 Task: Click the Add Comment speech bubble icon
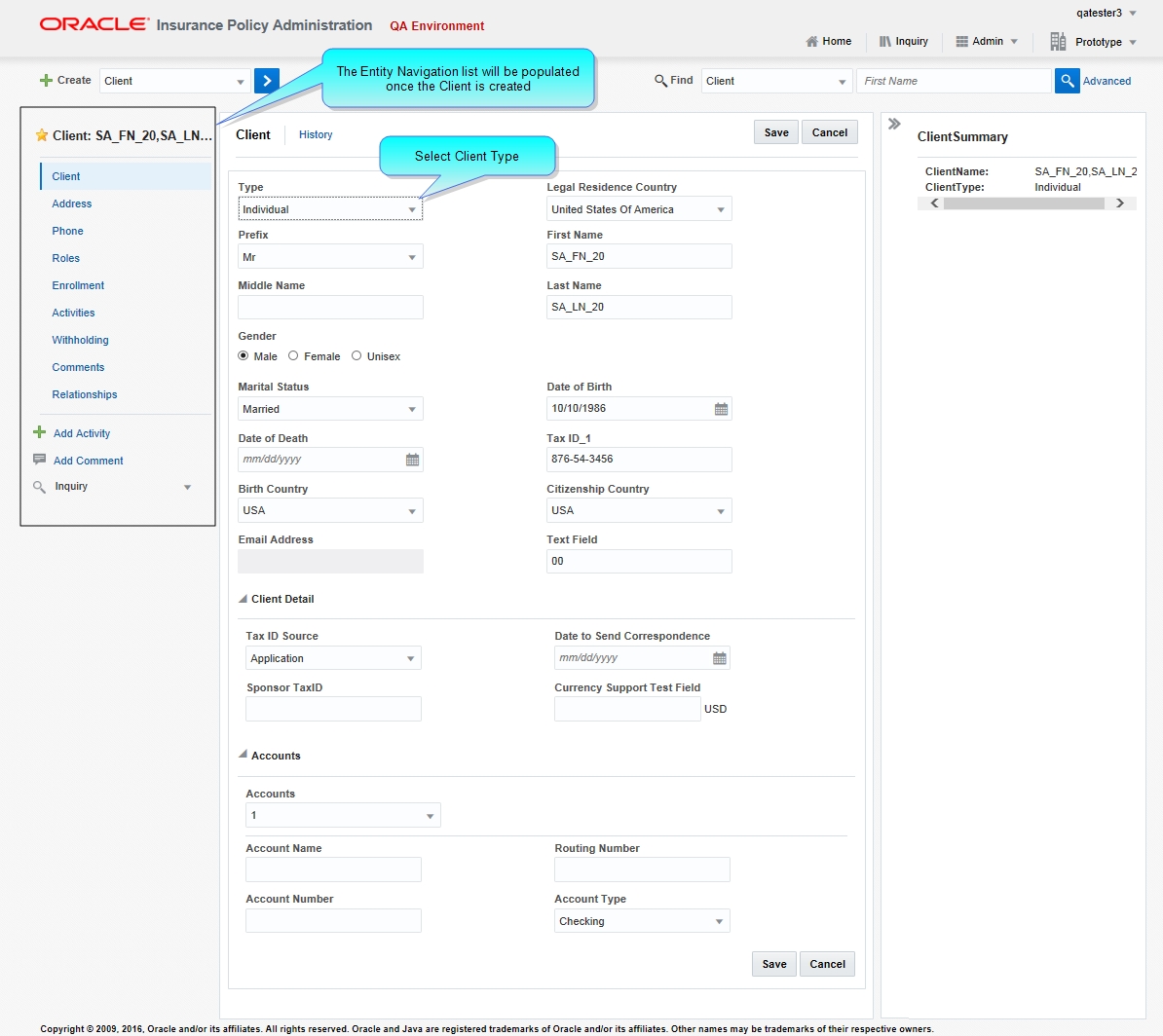pyautogui.click(x=39, y=460)
